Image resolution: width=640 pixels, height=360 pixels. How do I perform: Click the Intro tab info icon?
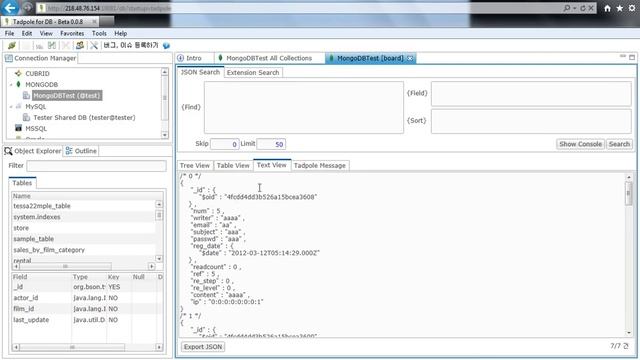pyautogui.click(x=180, y=58)
